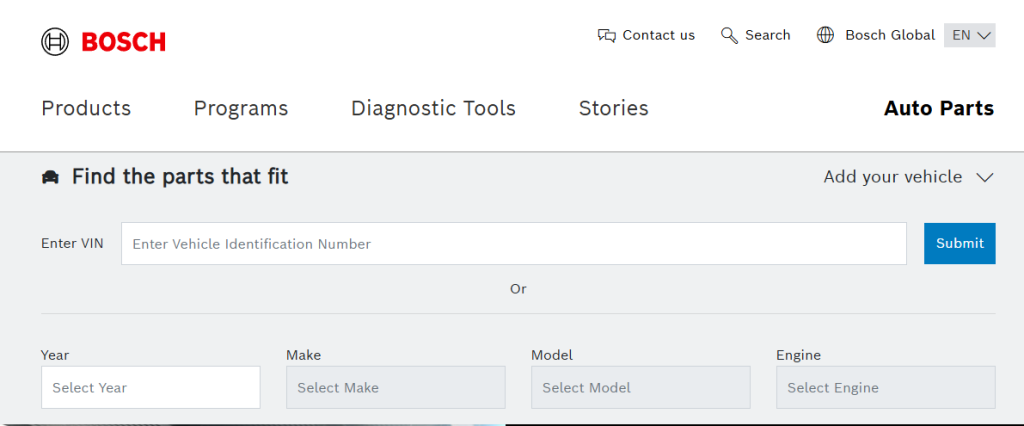Screen dimensions: 1024x426
Task: Open the Stories menu
Action: coord(614,108)
